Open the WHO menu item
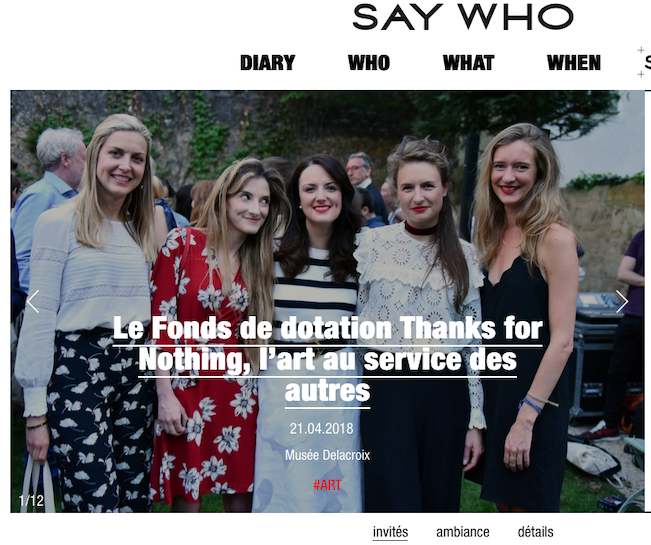 coord(369,63)
